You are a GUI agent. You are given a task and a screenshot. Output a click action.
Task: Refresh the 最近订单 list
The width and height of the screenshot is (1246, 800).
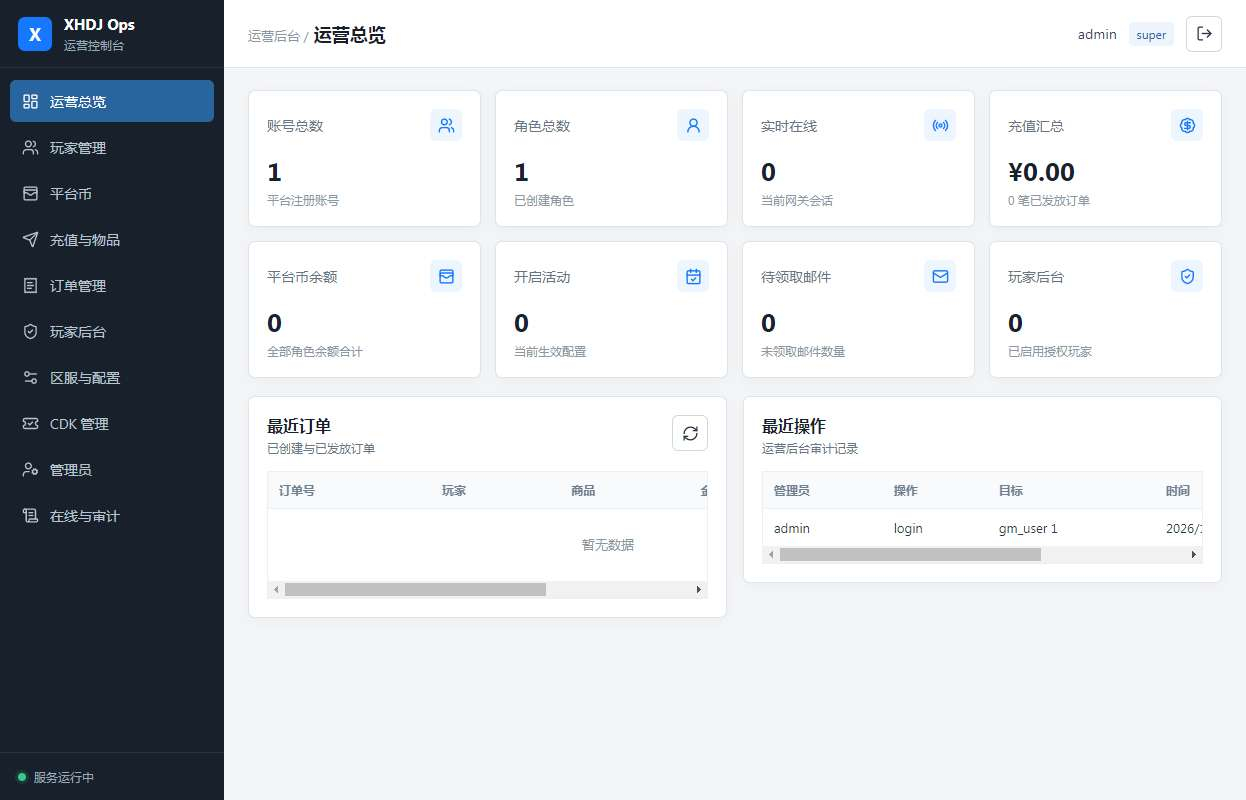click(x=690, y=433)
